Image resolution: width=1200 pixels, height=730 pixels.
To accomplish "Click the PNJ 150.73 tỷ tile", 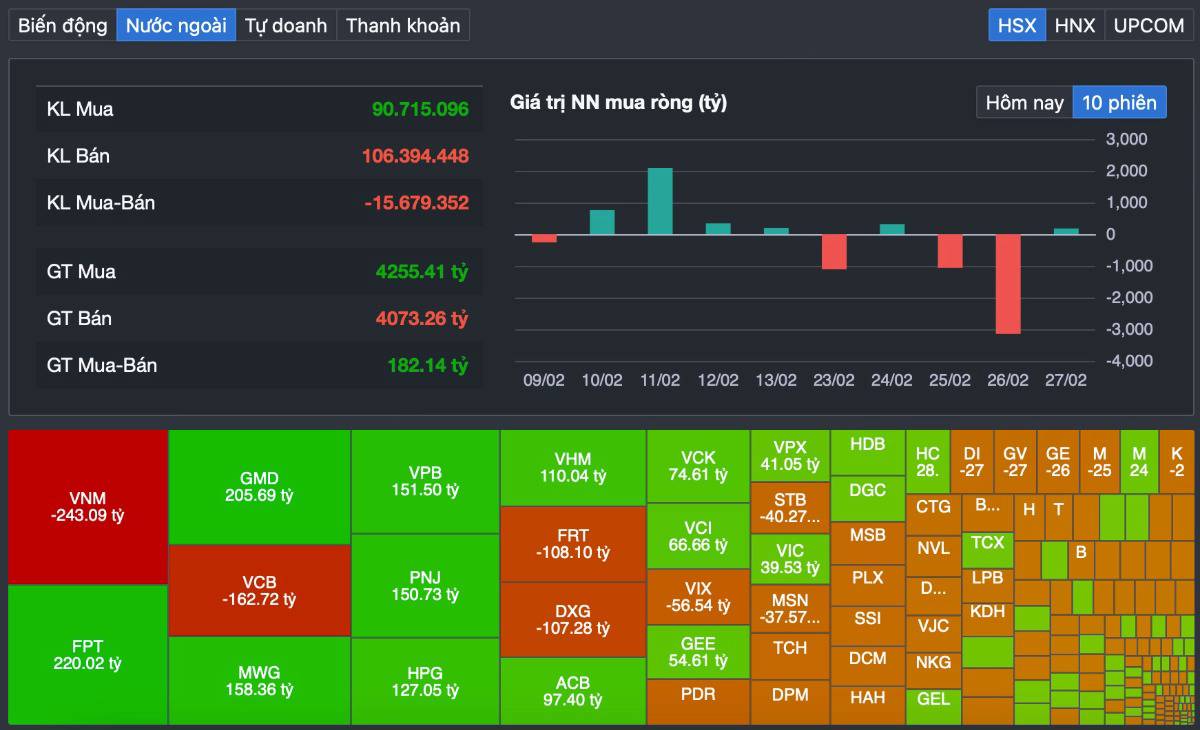I will tap(425, 586).
